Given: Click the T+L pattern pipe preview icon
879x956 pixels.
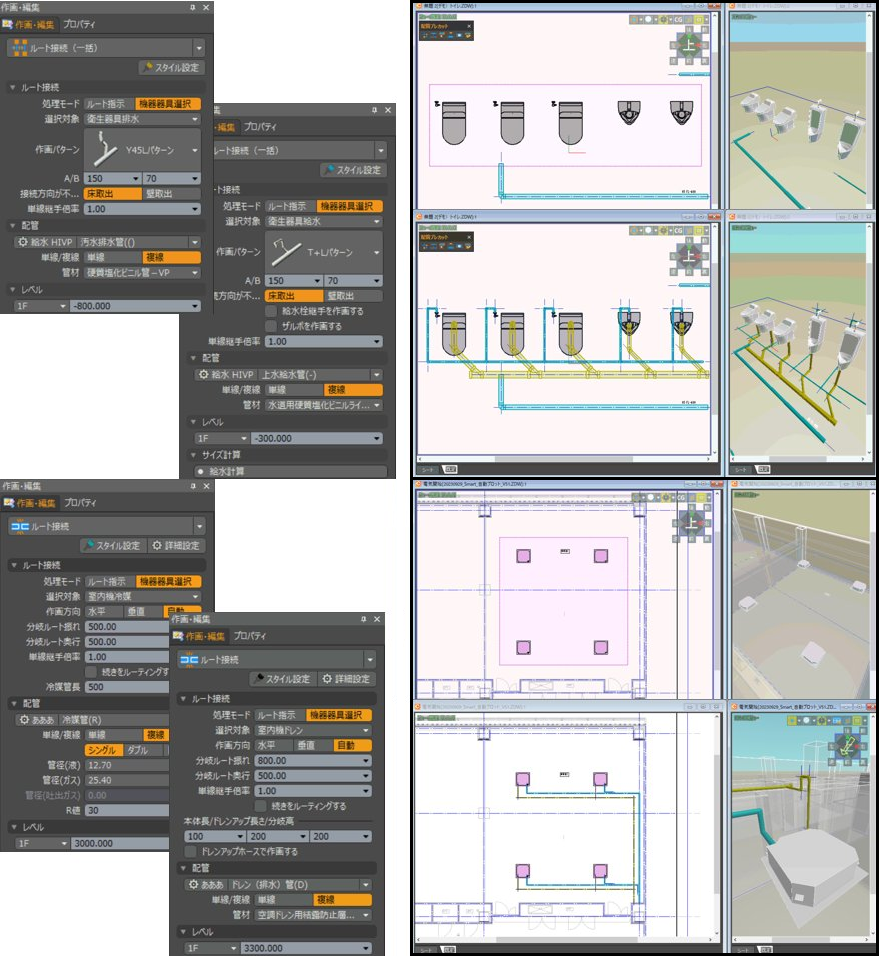Looking at the screenshot, I should click(291, 252).
